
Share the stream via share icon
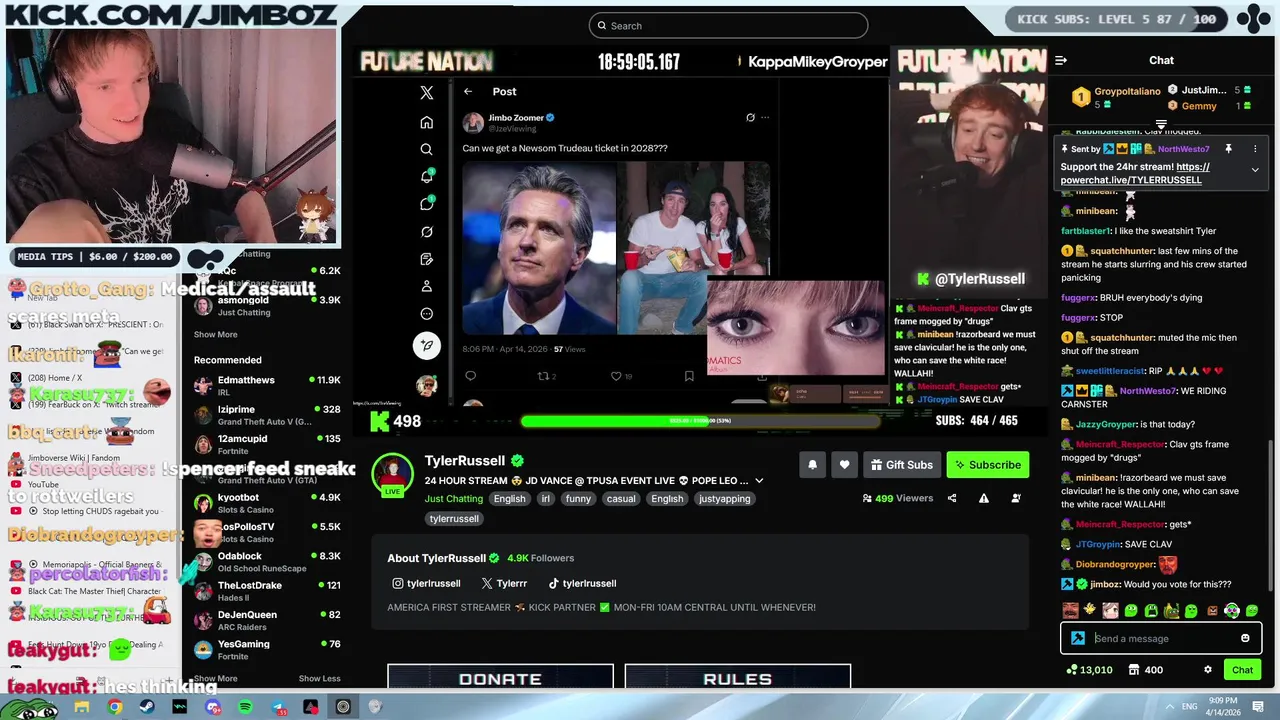(x=952, y=498)
